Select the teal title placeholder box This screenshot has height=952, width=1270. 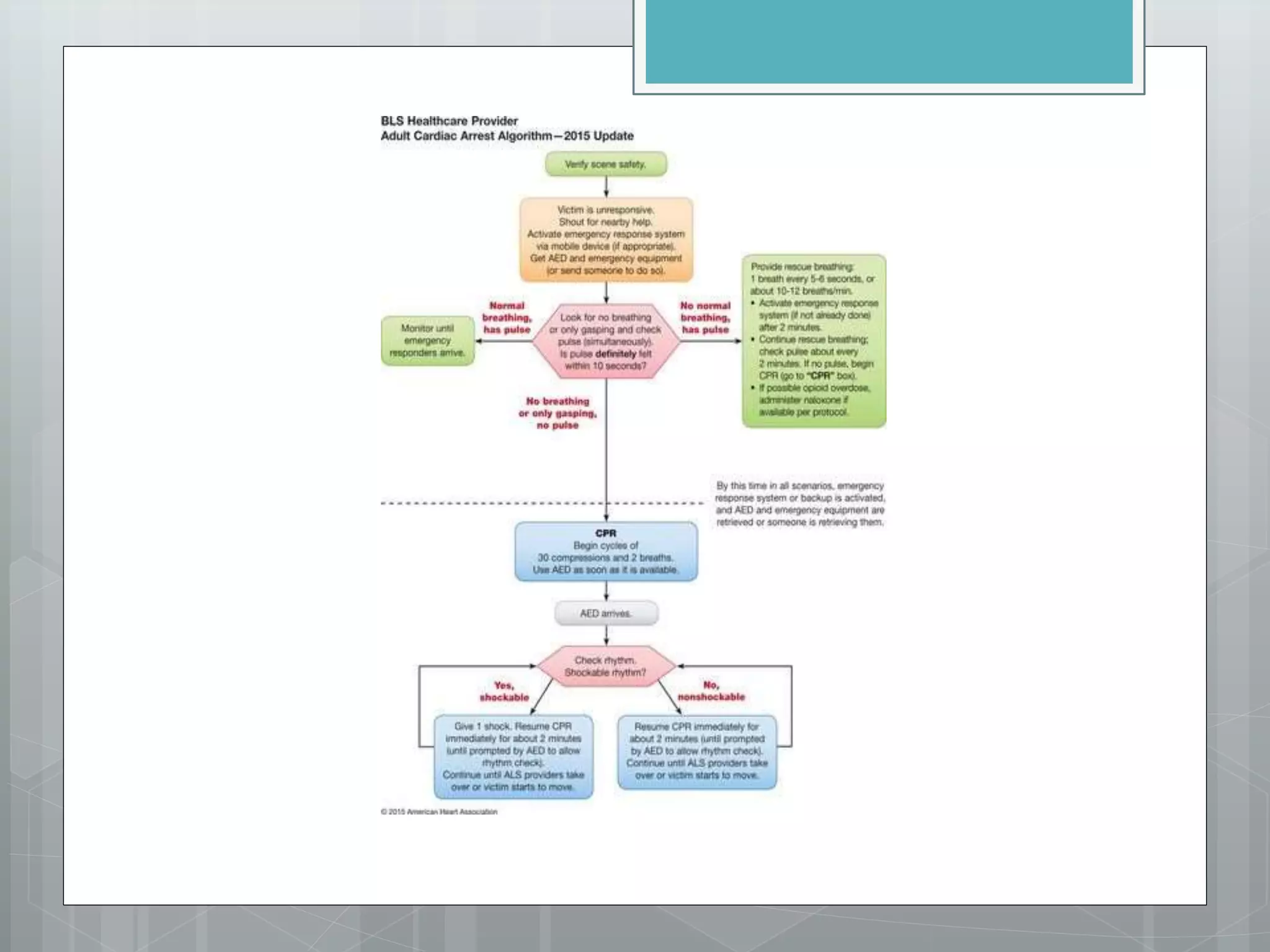(889, 41)
